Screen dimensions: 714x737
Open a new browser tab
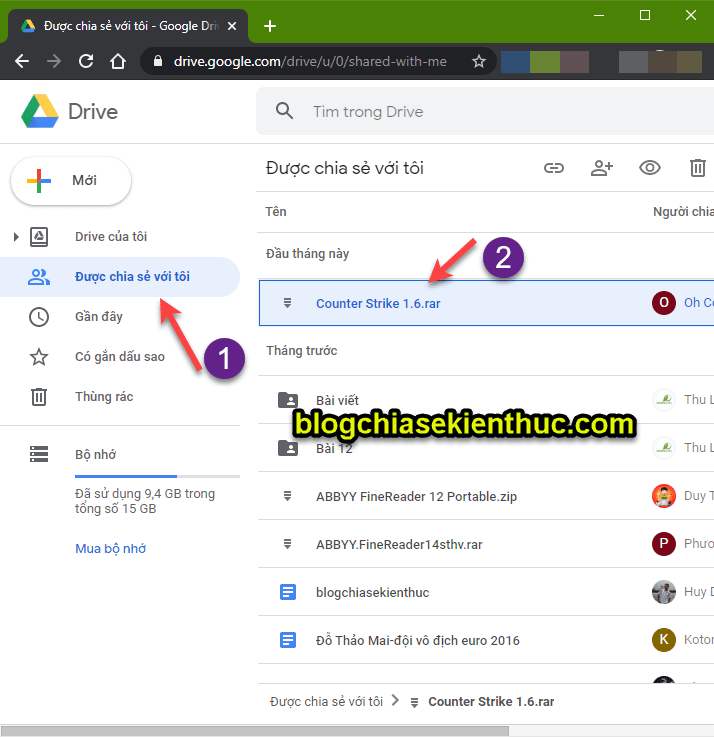click(x=270, y=26)
